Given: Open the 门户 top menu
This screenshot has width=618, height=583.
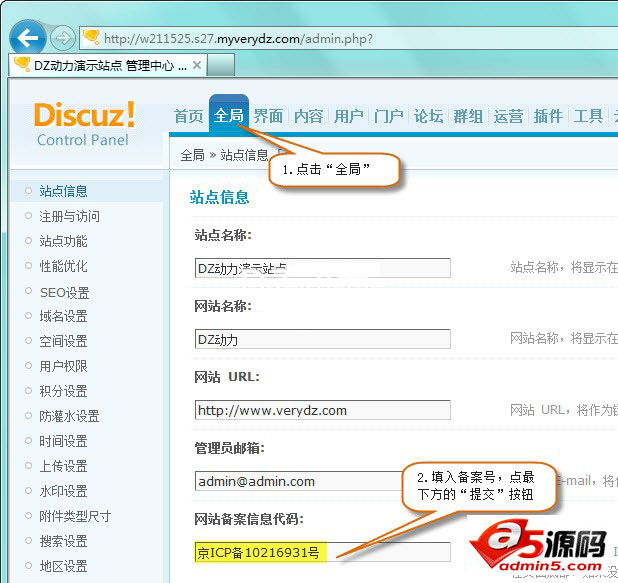Looking at the screenshot, I should [x=389, y=116].
